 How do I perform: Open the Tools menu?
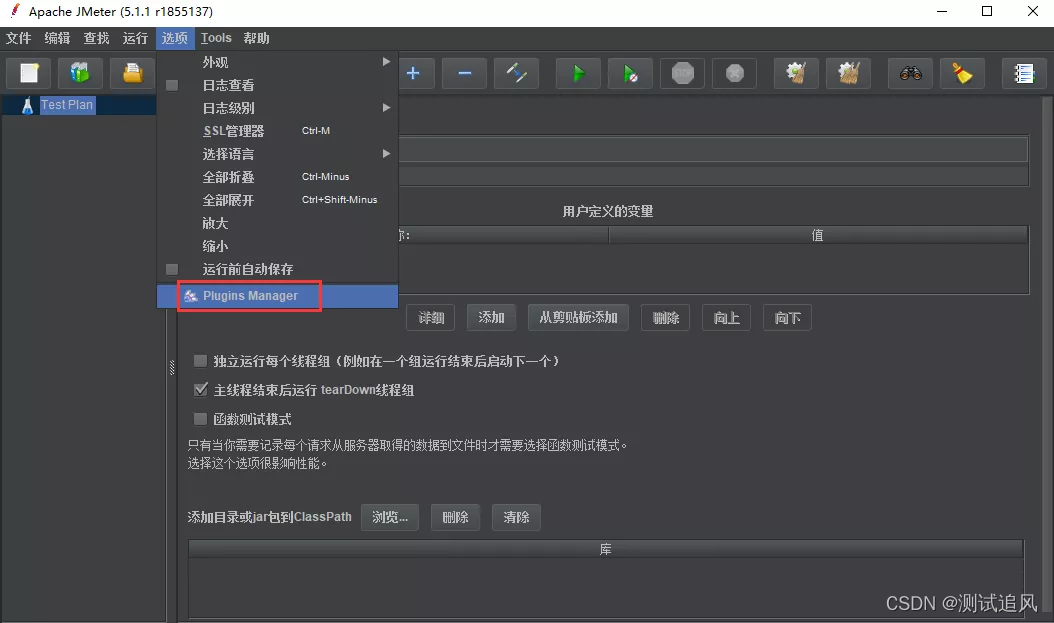(216, 37)
